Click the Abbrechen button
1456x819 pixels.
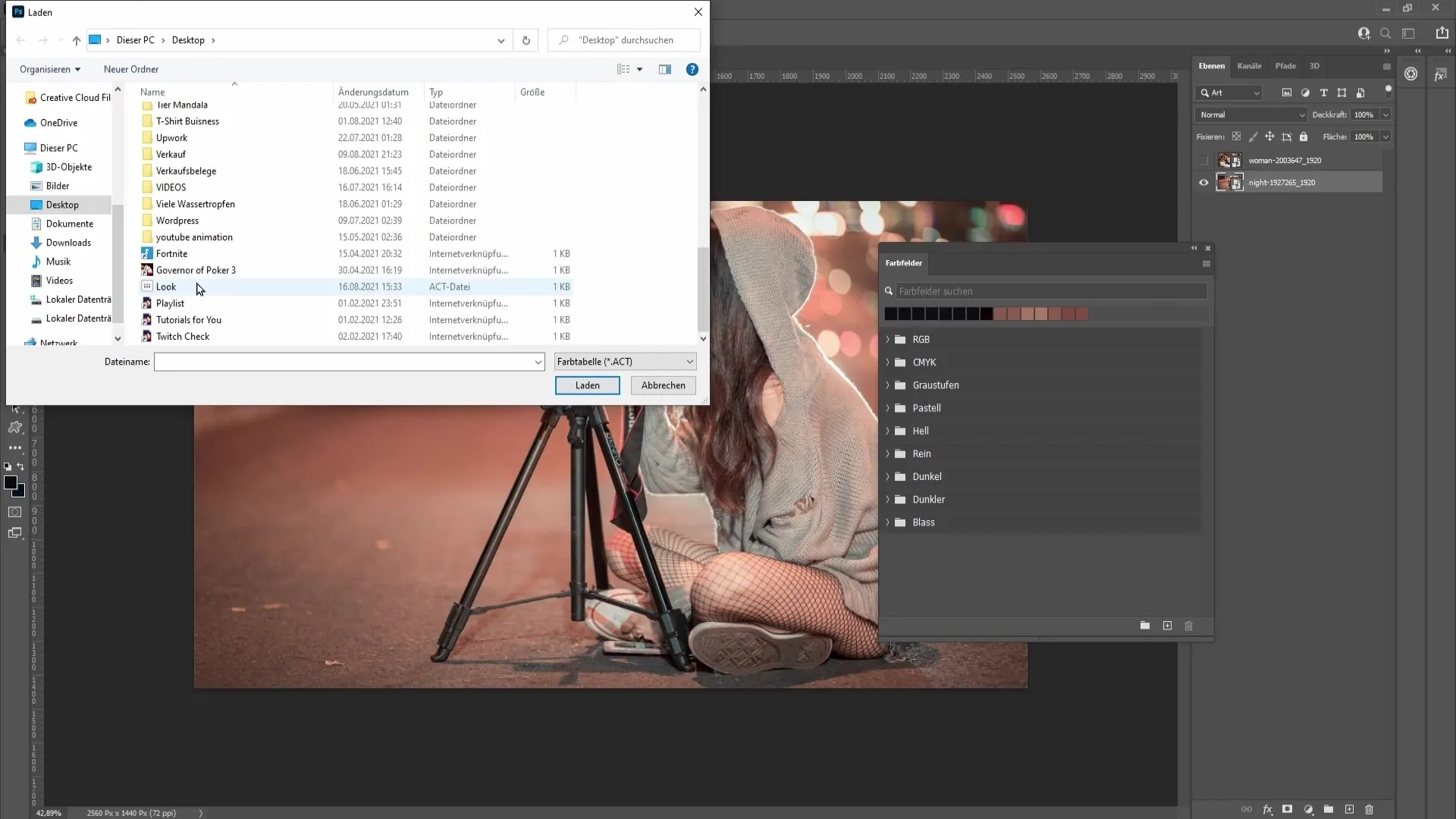click(663, 385)
